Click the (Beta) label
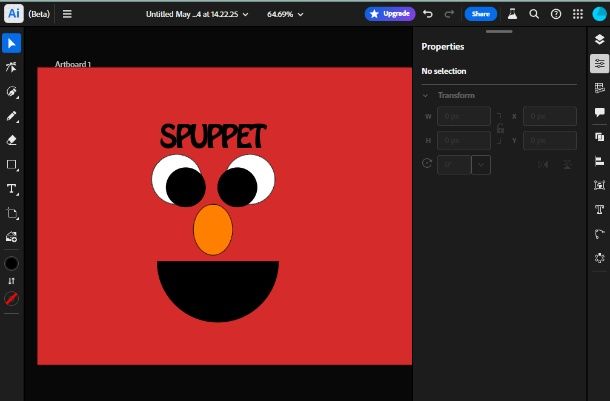Image resolution: width=610 pixels, height=401 pixels. [39, 14]
